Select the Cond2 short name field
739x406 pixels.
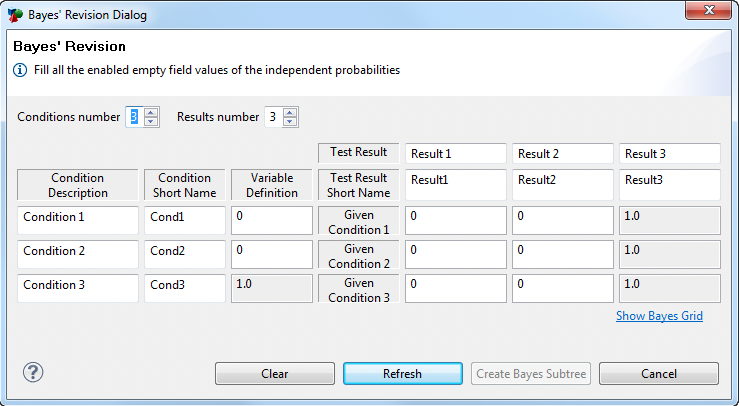click(185, 254)
